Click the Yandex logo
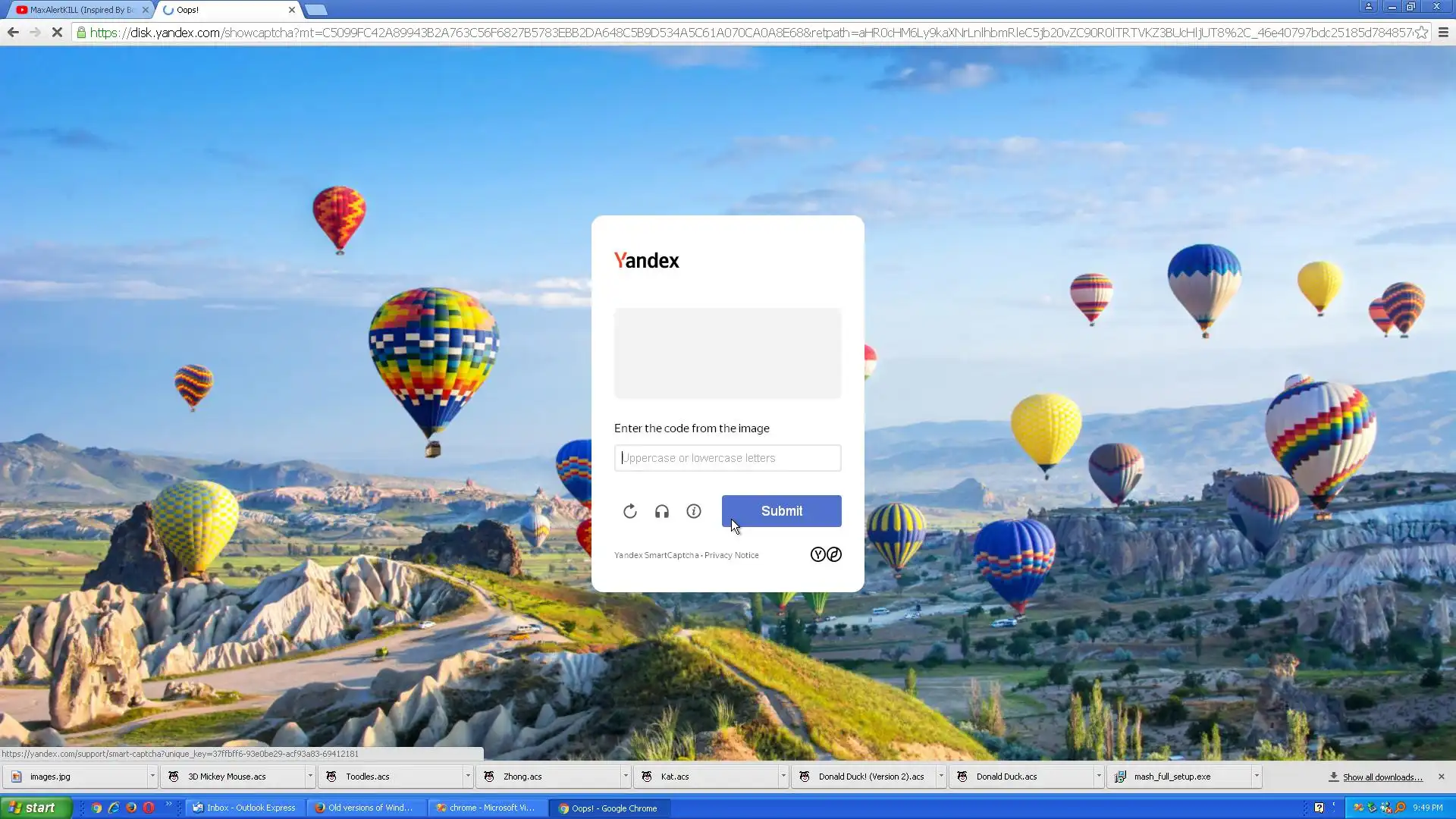Screen dimensions: 1456x819 click(647, 261)
